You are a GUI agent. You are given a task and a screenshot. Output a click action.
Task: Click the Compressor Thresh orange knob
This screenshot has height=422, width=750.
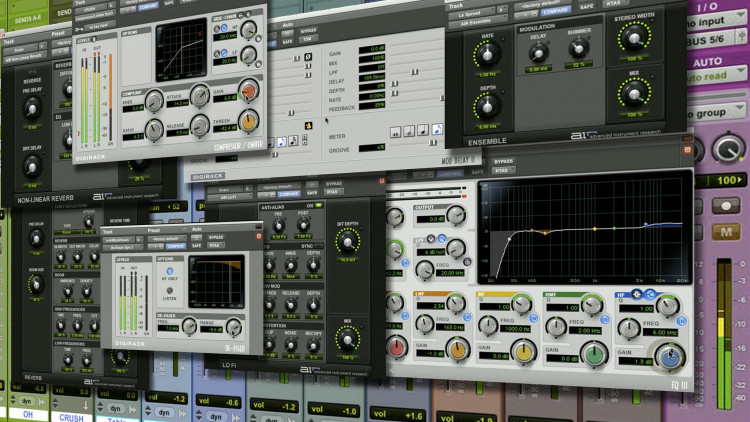coord(248,122)
